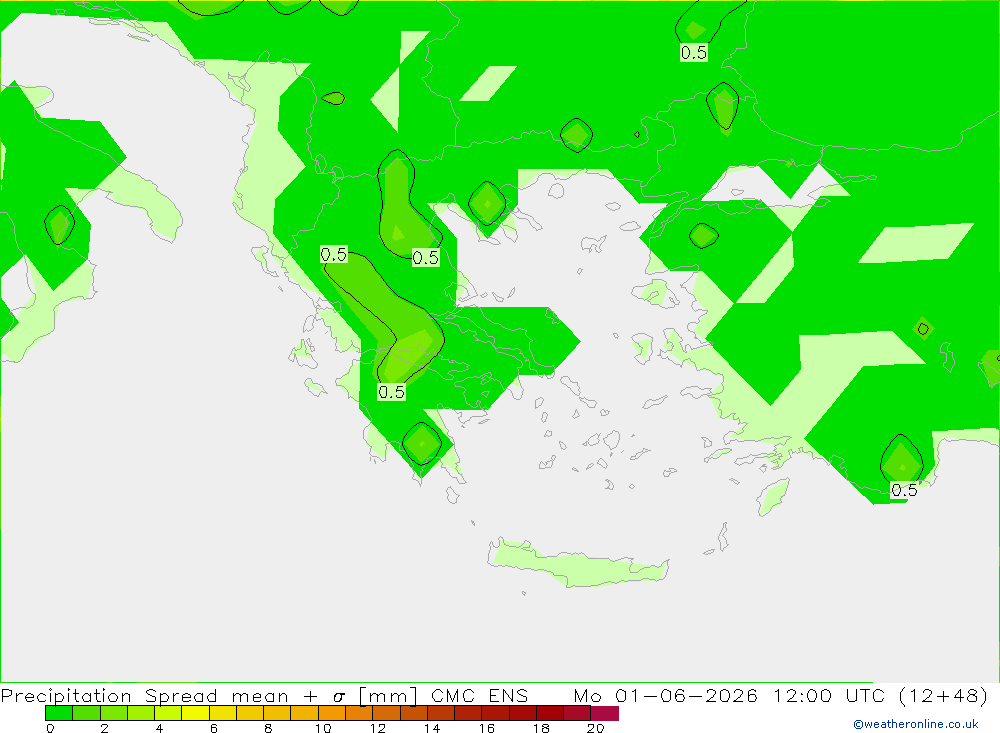Click legend scale value "16"
The width and height of the screenshot is (1000, 733).
click(x=487, y=728)
